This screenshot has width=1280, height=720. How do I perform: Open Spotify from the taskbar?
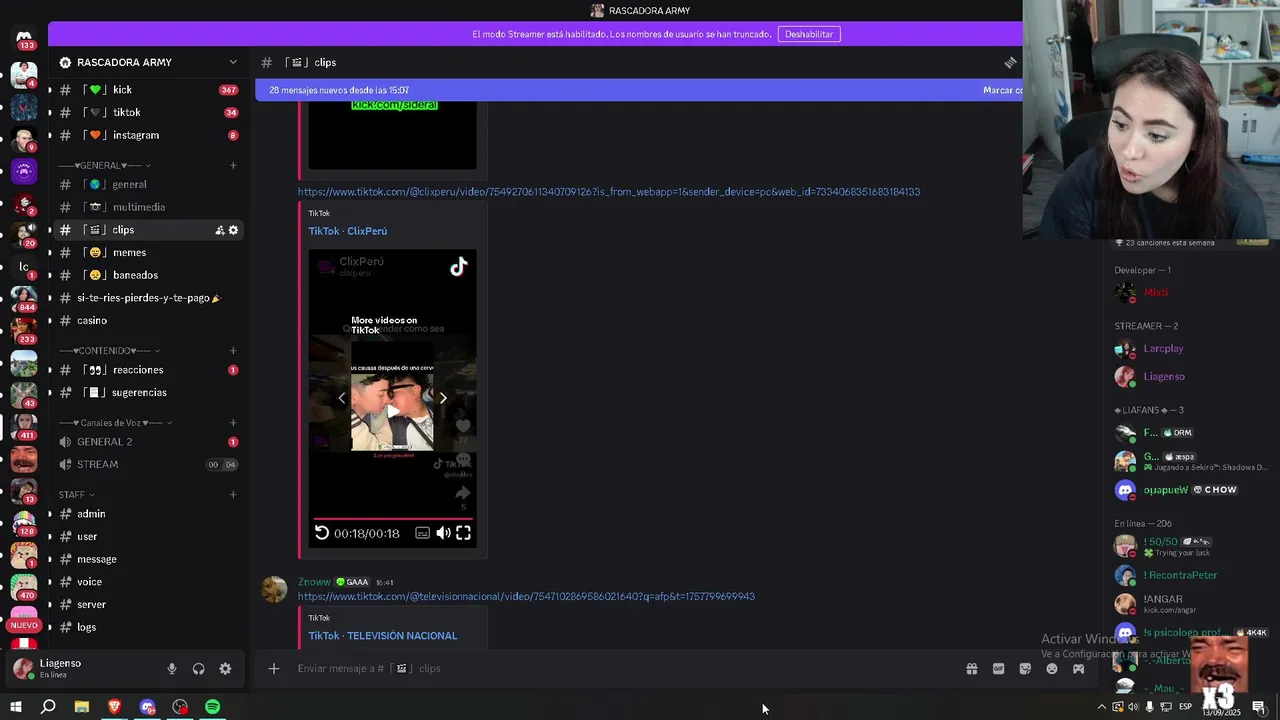tap(212, 707)
